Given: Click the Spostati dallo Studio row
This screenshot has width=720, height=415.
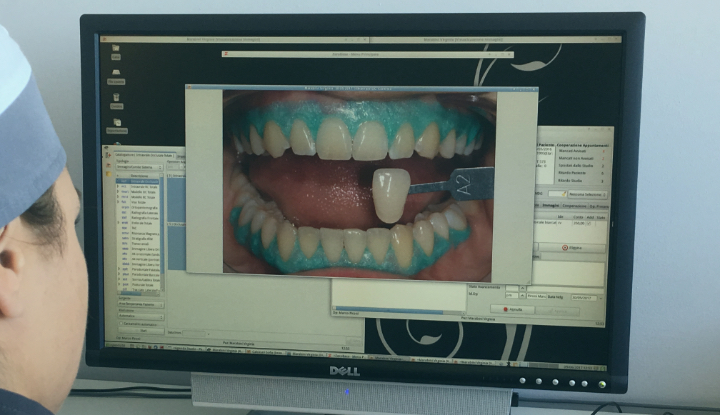Looking at the screenshot, I should click(582, 166).
